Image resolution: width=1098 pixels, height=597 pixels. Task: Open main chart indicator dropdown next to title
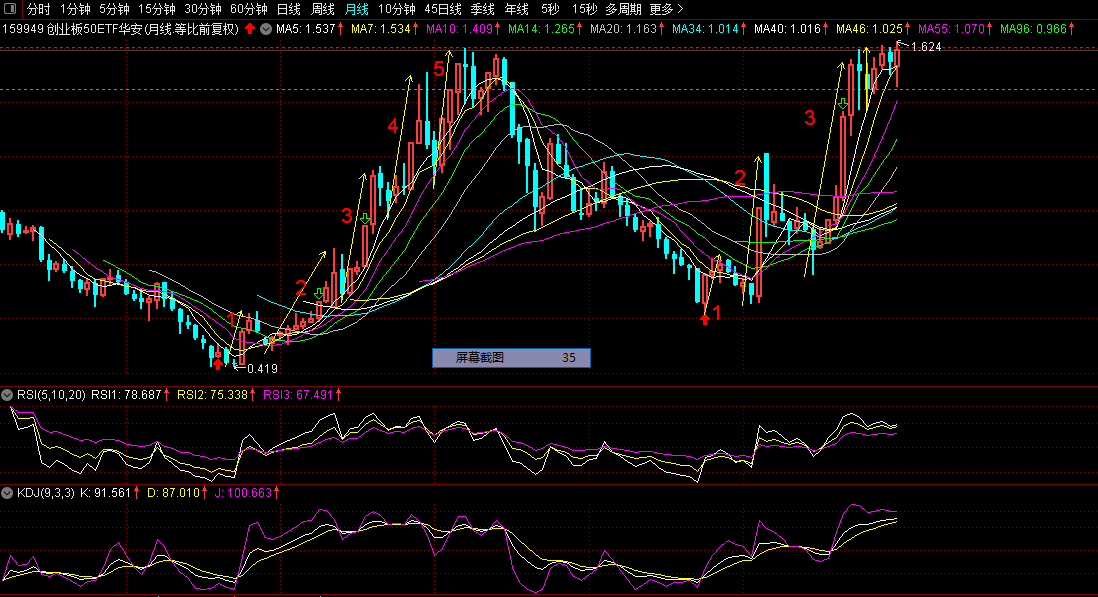(x=266, y=29)
